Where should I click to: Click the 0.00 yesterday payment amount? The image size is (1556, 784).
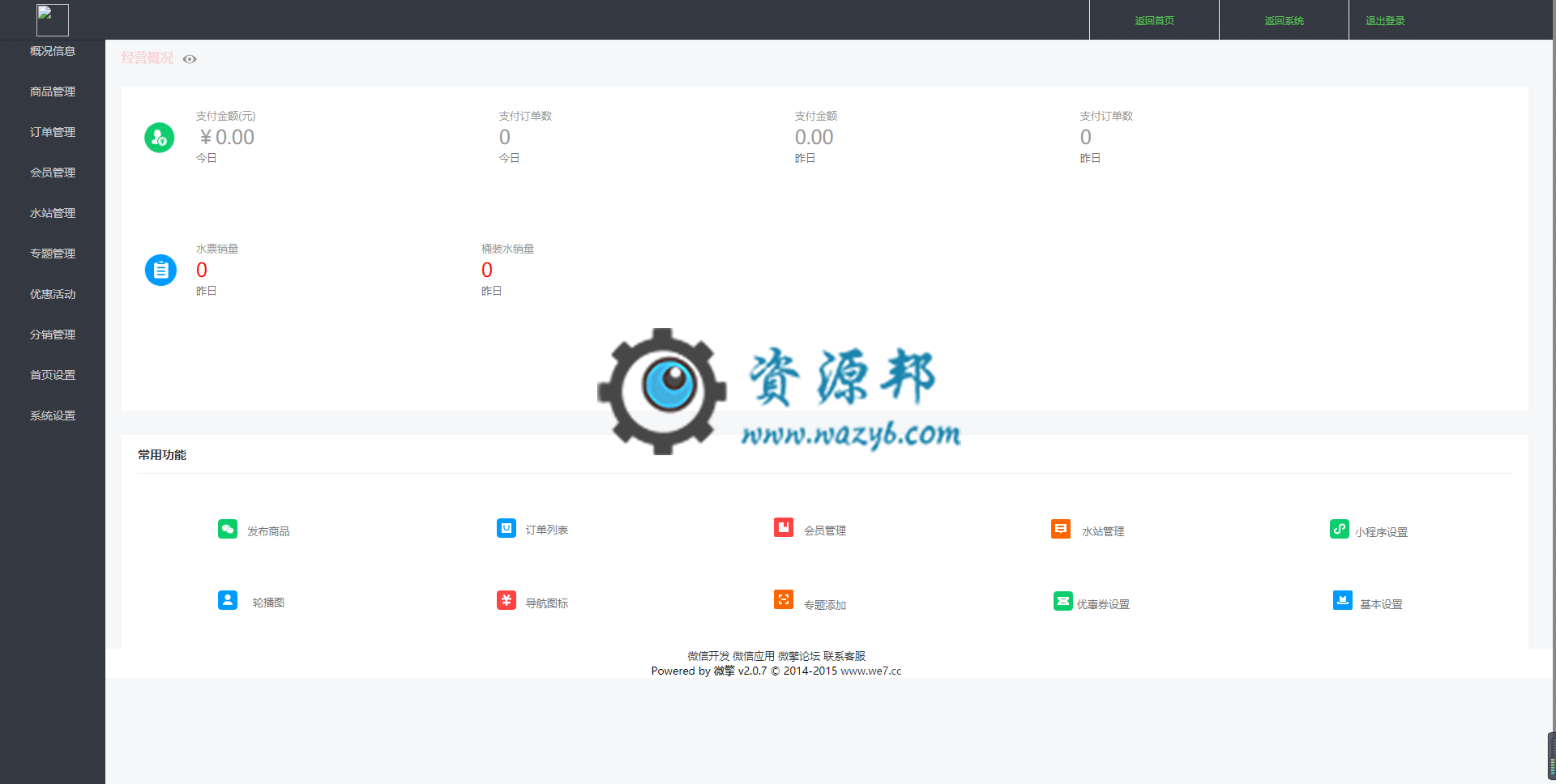(x=814, y=138)
